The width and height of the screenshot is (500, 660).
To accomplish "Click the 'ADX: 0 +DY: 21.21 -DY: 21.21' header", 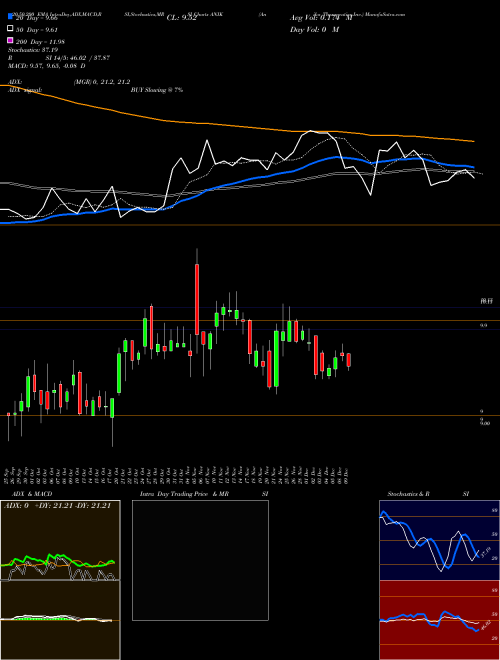I will click(57, 506).
